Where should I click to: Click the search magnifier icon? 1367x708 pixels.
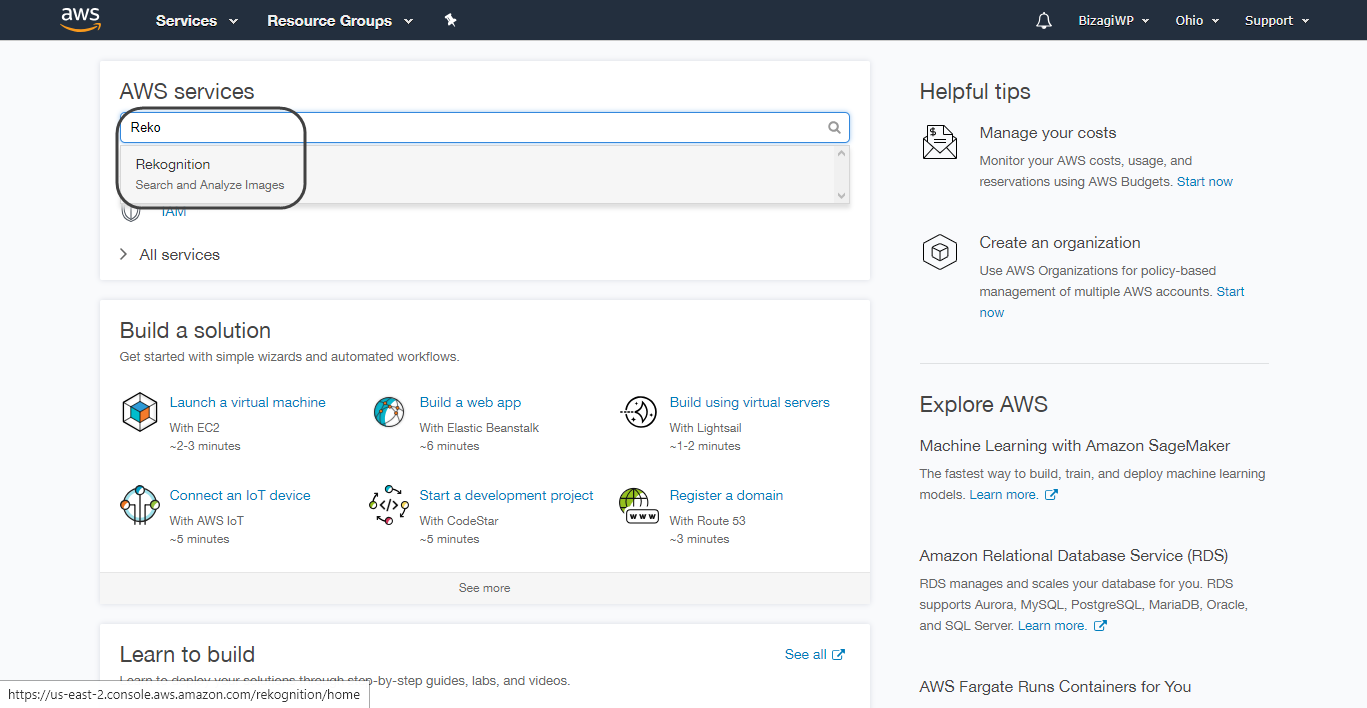pos(834,128)
